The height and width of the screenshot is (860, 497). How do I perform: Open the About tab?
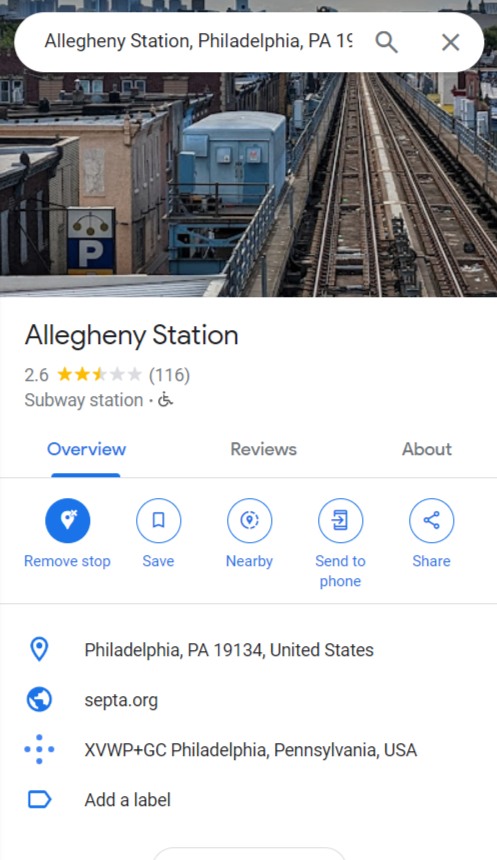coord(427,449)
